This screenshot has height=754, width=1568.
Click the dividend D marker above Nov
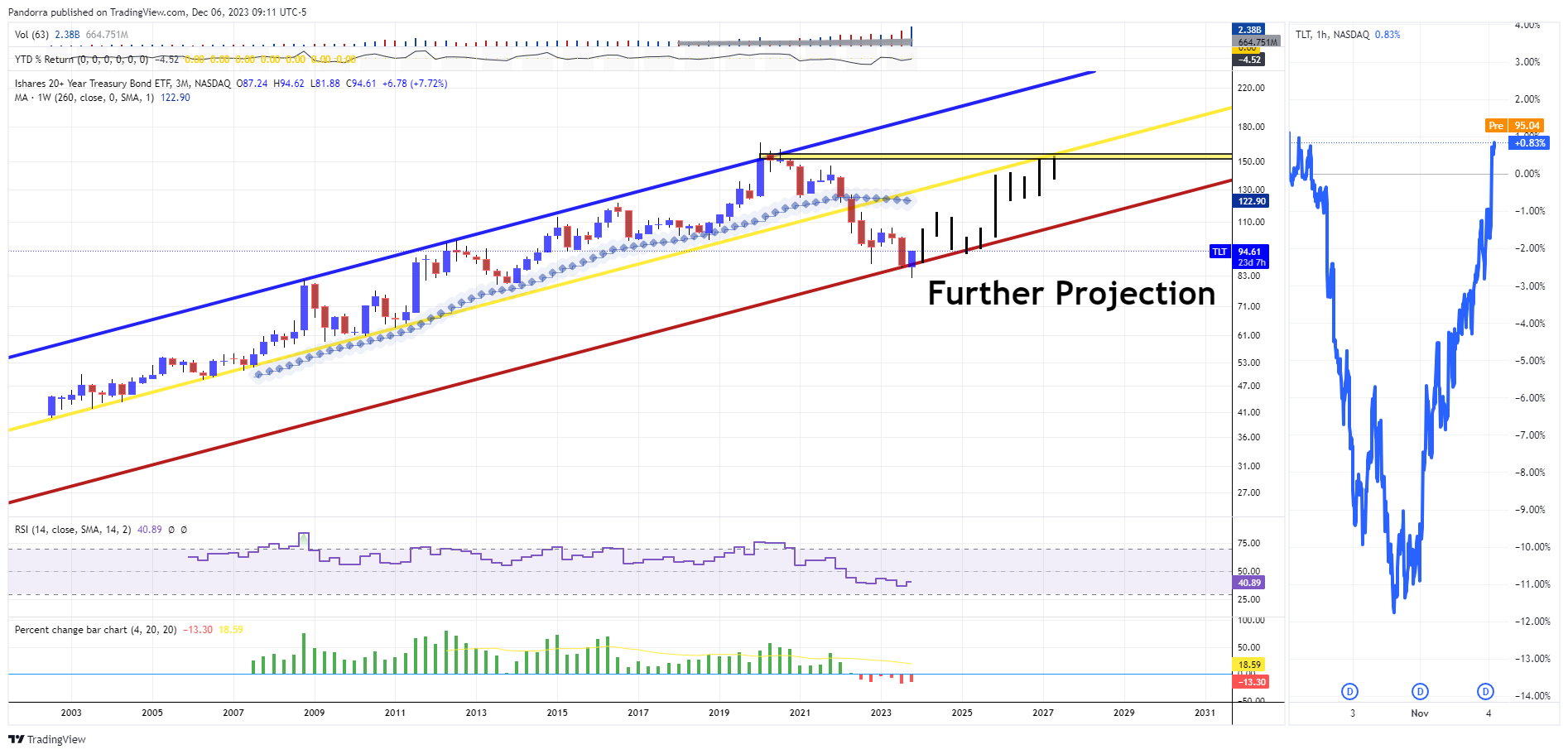tap(1420, 692)
